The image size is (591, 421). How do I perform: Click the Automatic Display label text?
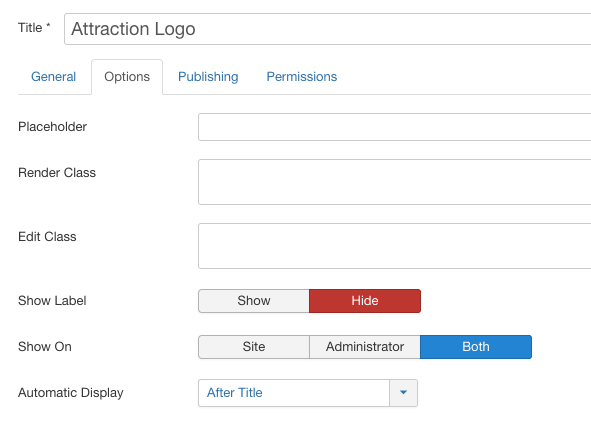point(70,393)
